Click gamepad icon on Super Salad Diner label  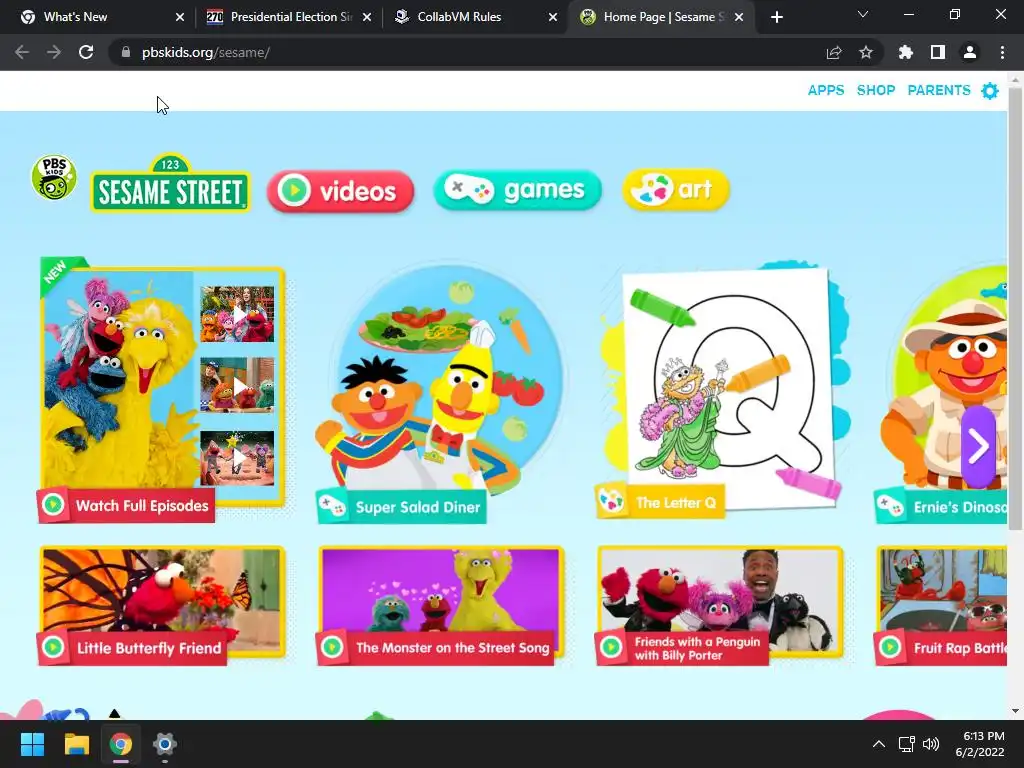click(x=332, y=506)
